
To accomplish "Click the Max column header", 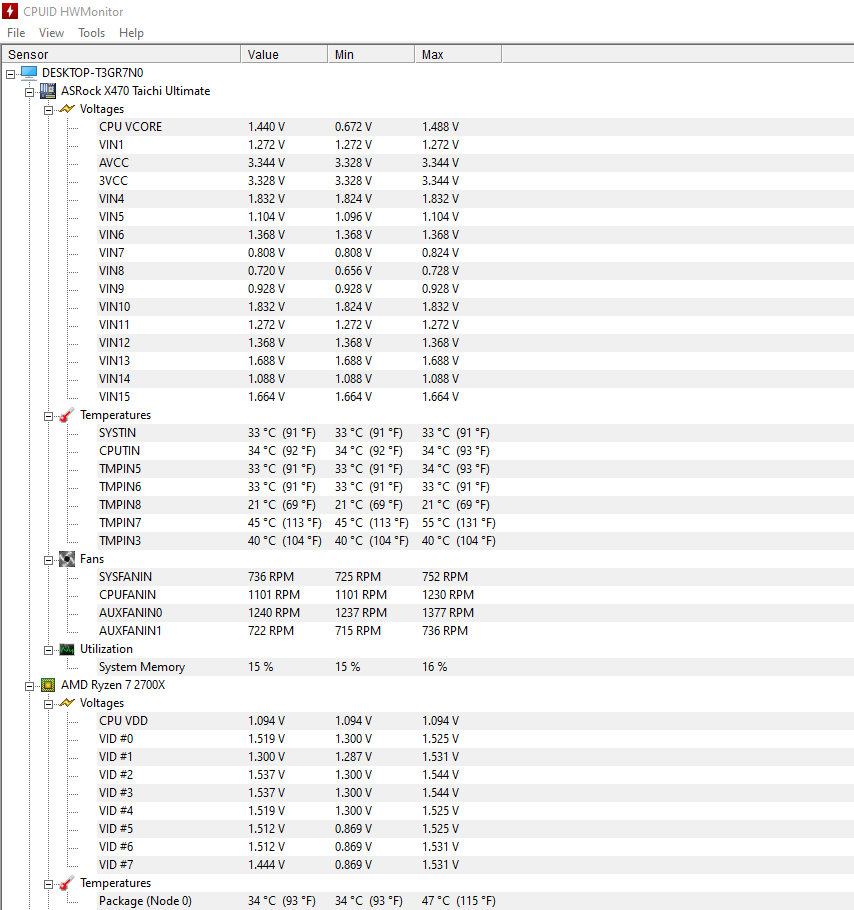I will (x=457, y=54).
